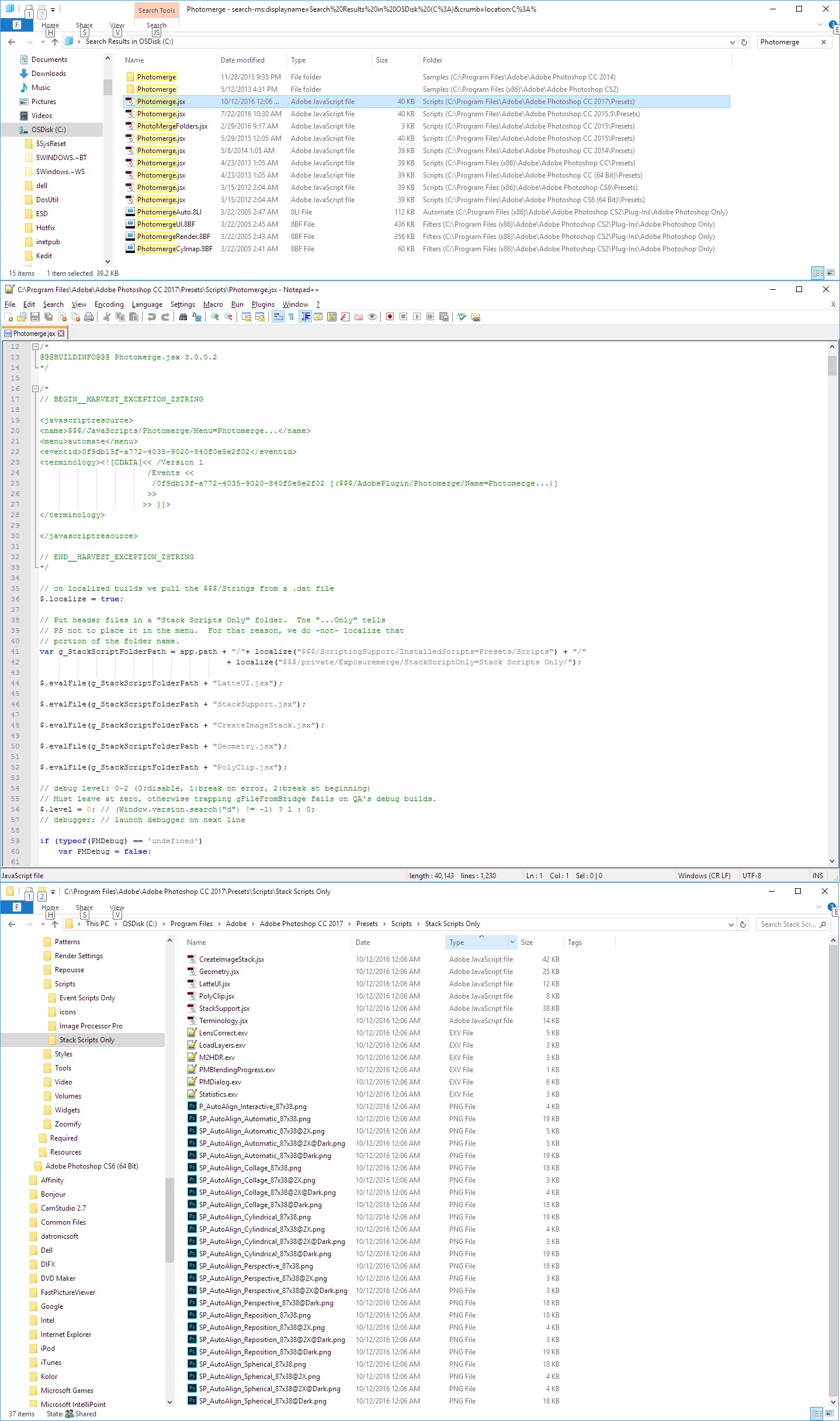Screen dimensions: 840x1421
Task: Click Print icon in Notepad++ toolbar
Action: 89,317
